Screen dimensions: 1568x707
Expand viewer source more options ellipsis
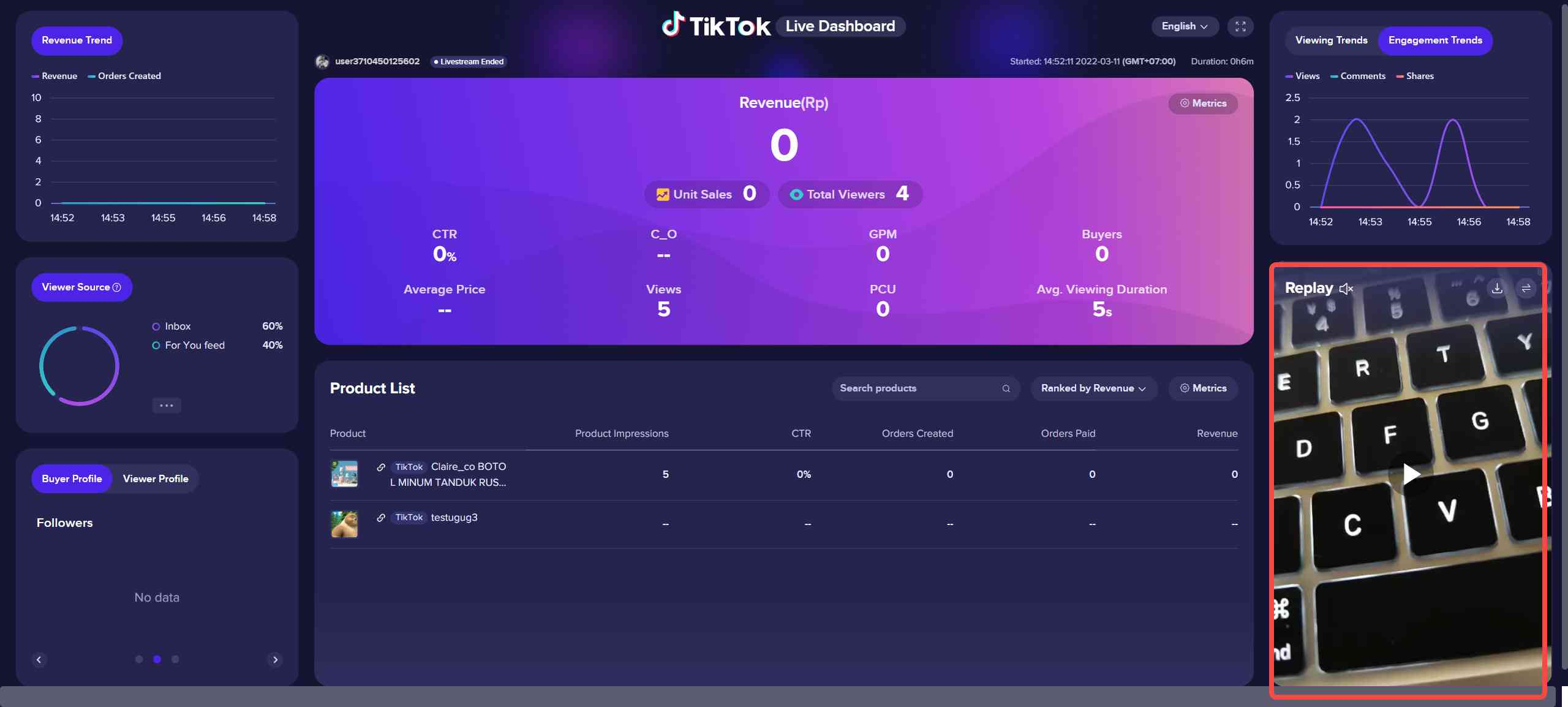click(167, 405)
